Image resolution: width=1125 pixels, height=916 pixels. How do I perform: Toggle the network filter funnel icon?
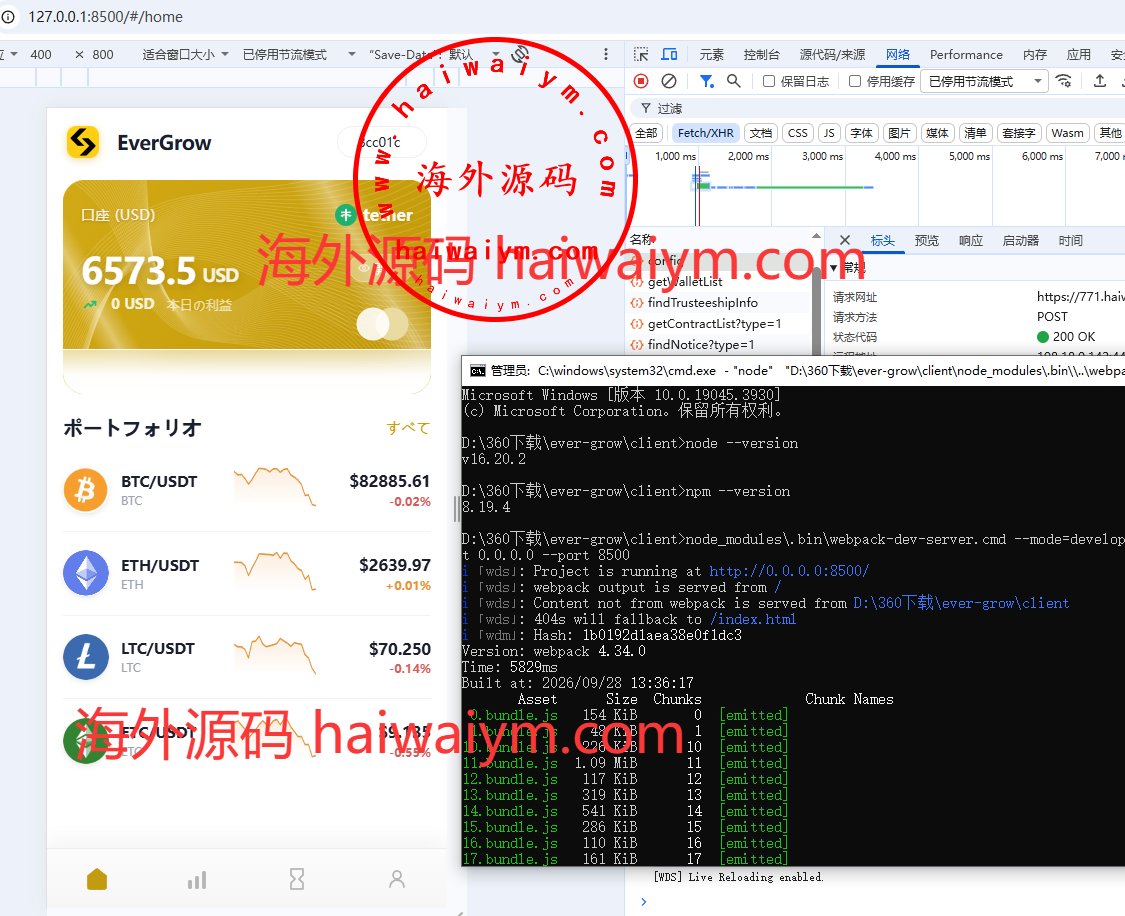(x=706, y=81)
